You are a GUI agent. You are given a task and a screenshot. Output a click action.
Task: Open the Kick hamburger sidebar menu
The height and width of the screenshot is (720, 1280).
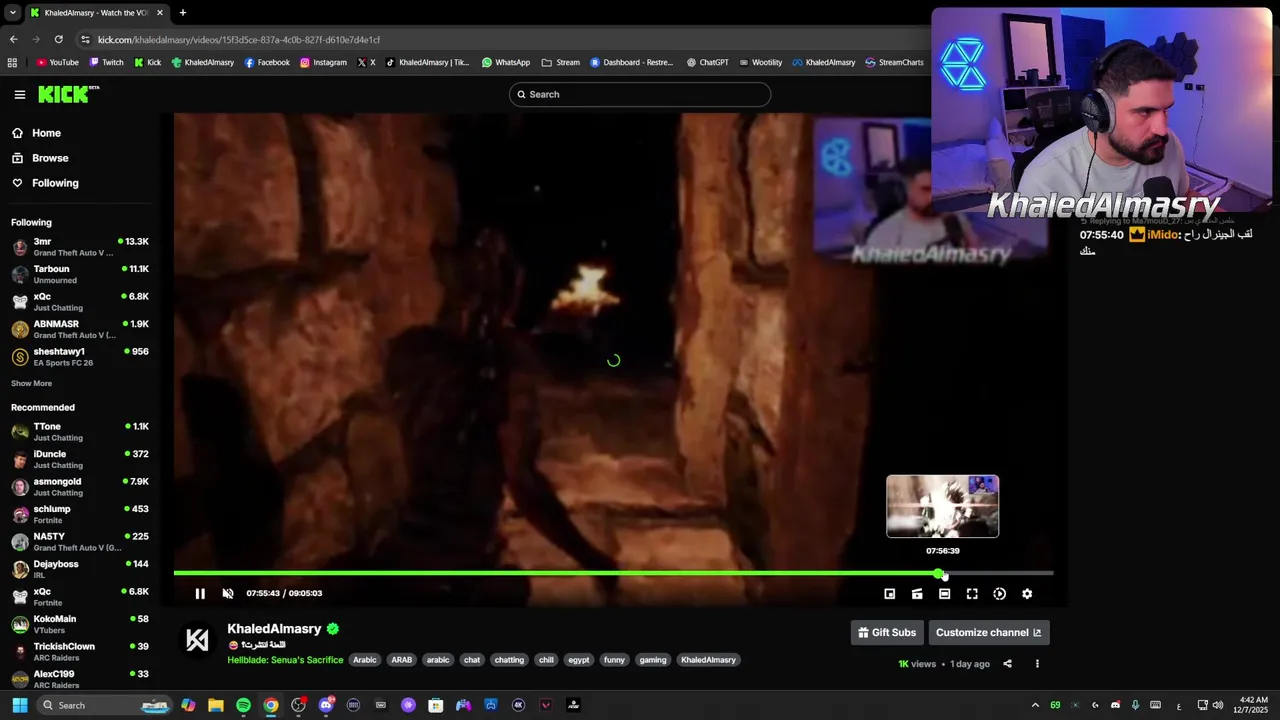tap(19, 94)
